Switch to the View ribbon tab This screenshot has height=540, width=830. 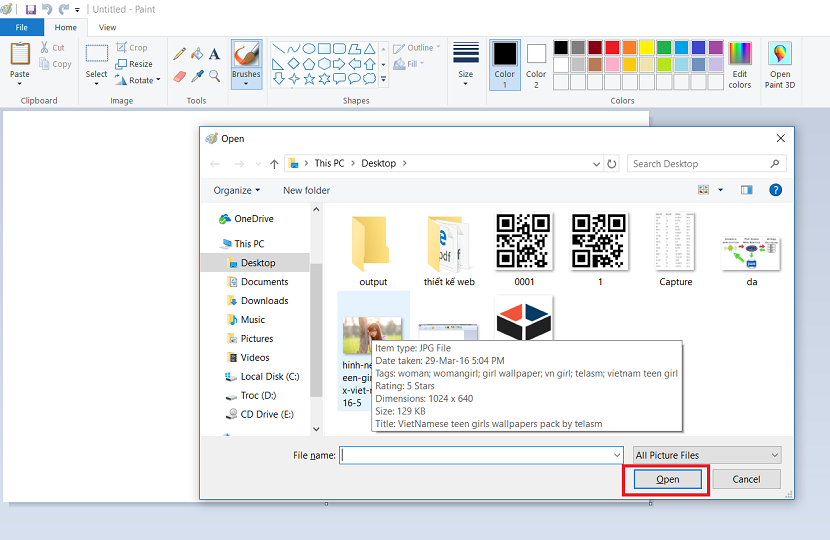[x=107, y=28]
